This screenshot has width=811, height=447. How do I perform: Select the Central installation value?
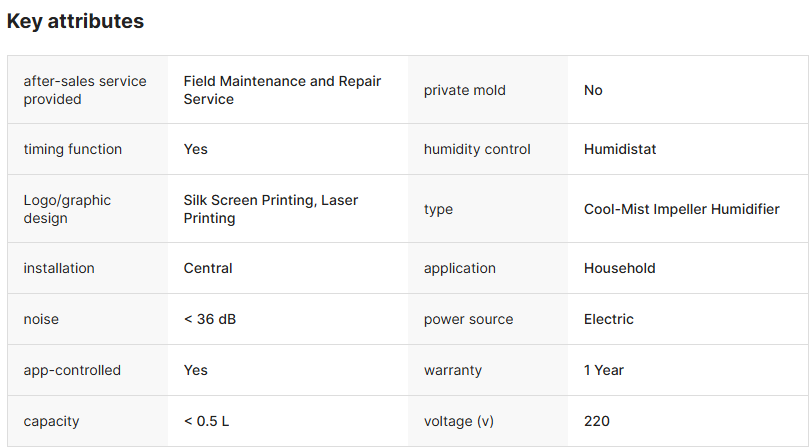[208, 268]
